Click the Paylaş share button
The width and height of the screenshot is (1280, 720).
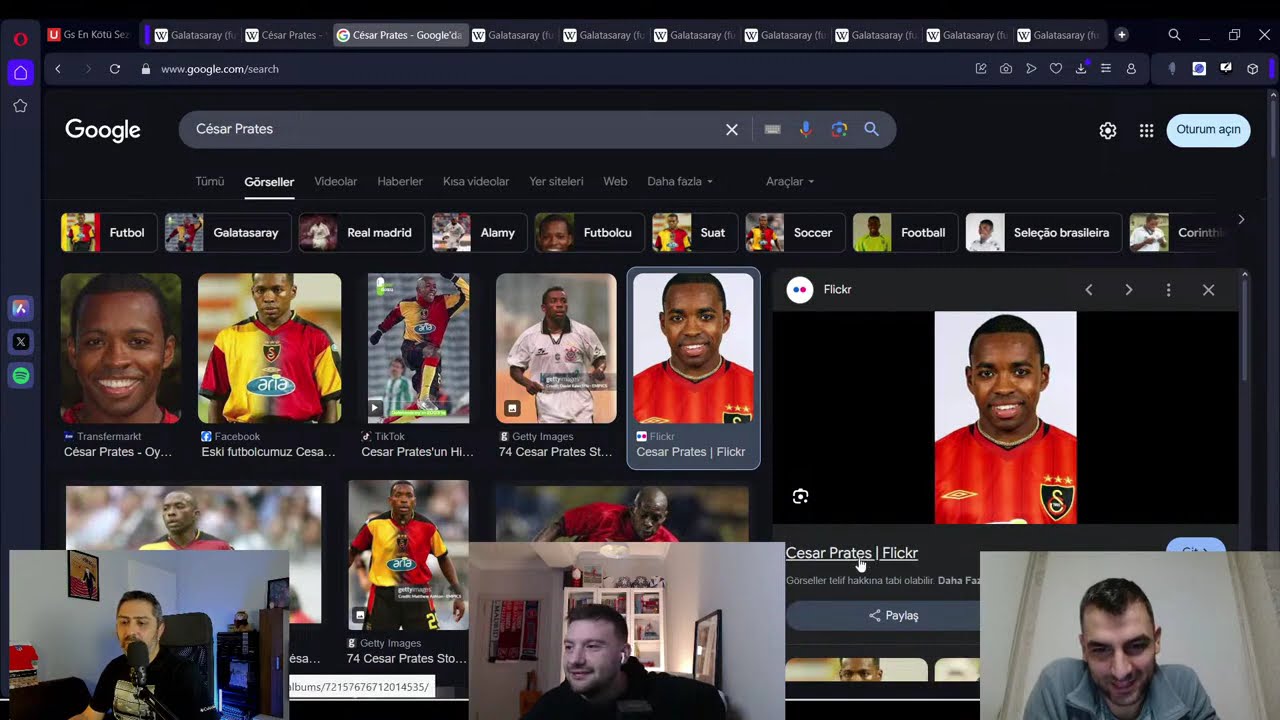pyautogui.click(x=893, y=616)
